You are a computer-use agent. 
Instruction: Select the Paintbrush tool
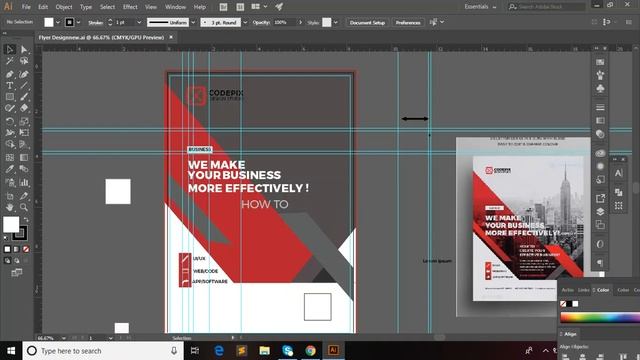24,97
